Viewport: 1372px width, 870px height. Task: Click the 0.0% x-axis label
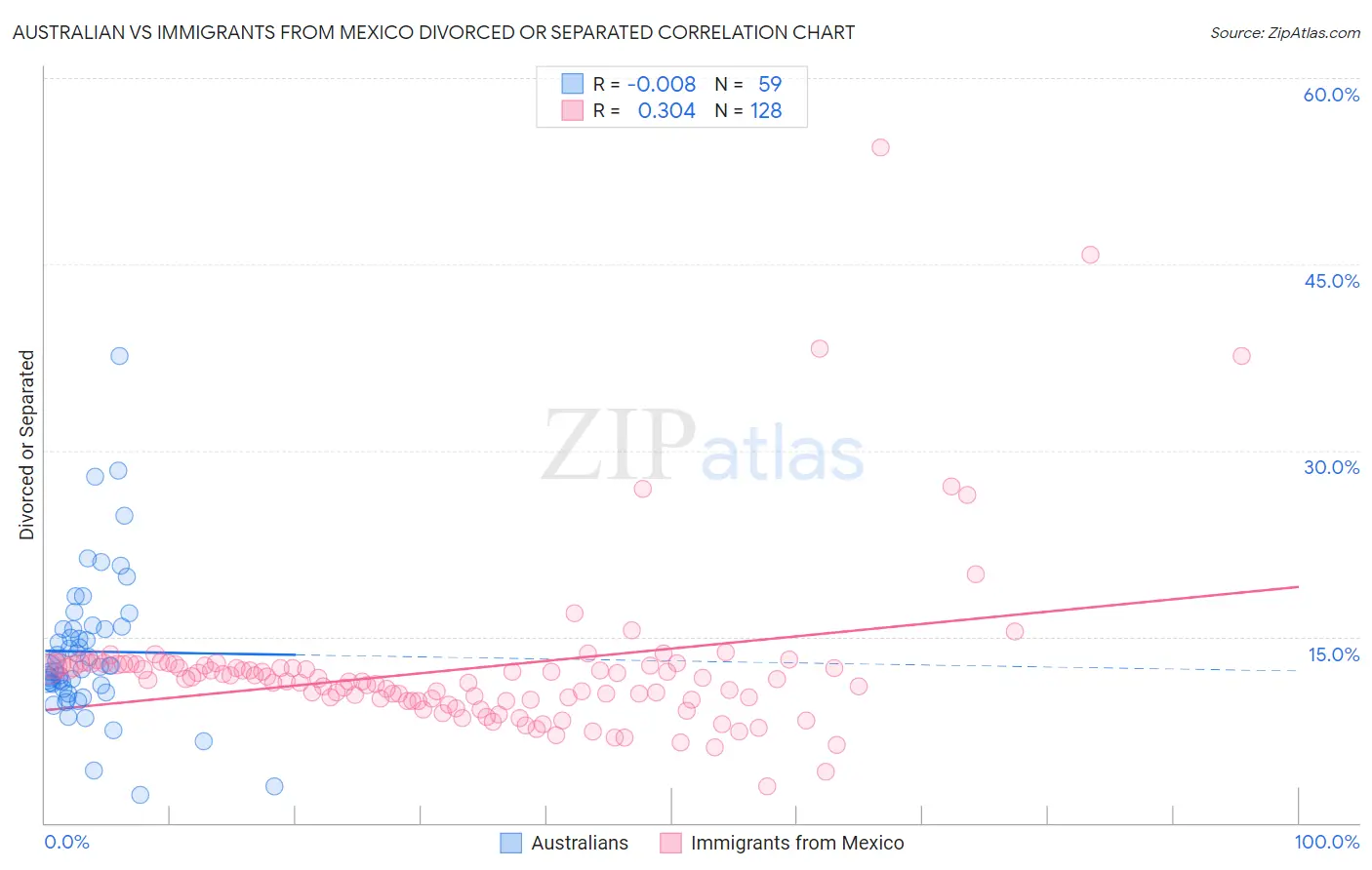point(66,842)
